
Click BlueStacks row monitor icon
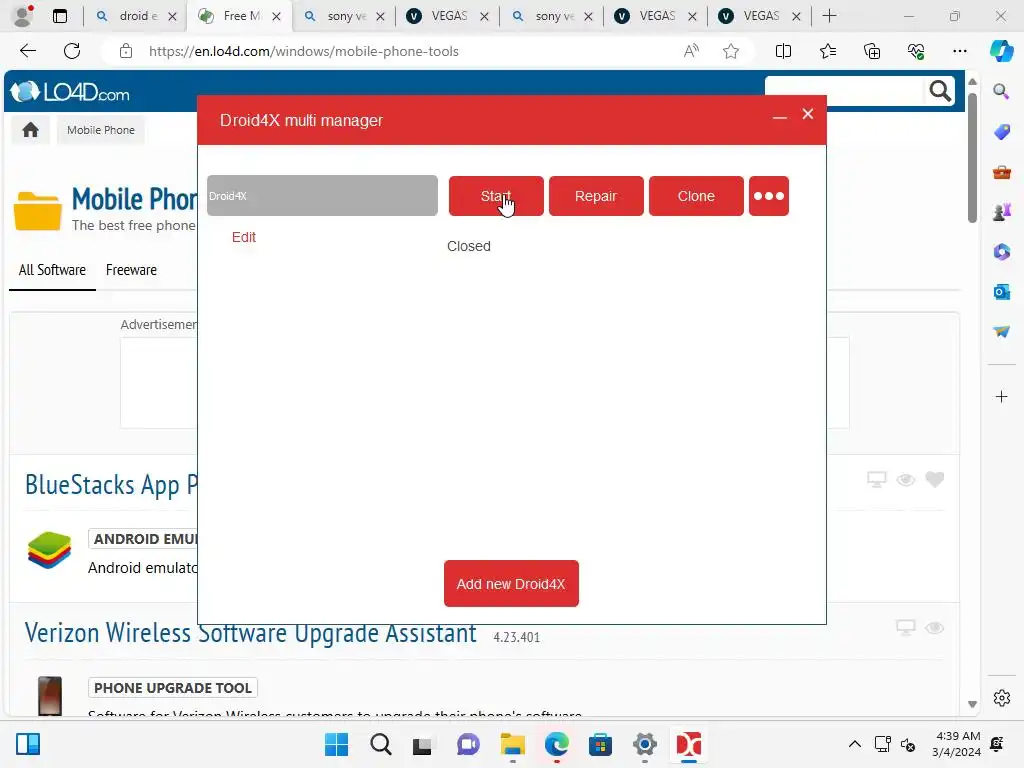(876, 480)
